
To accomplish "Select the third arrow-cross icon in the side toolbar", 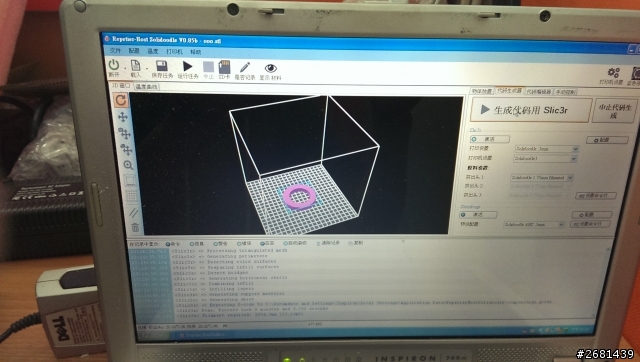I will [x=126, y=149].
